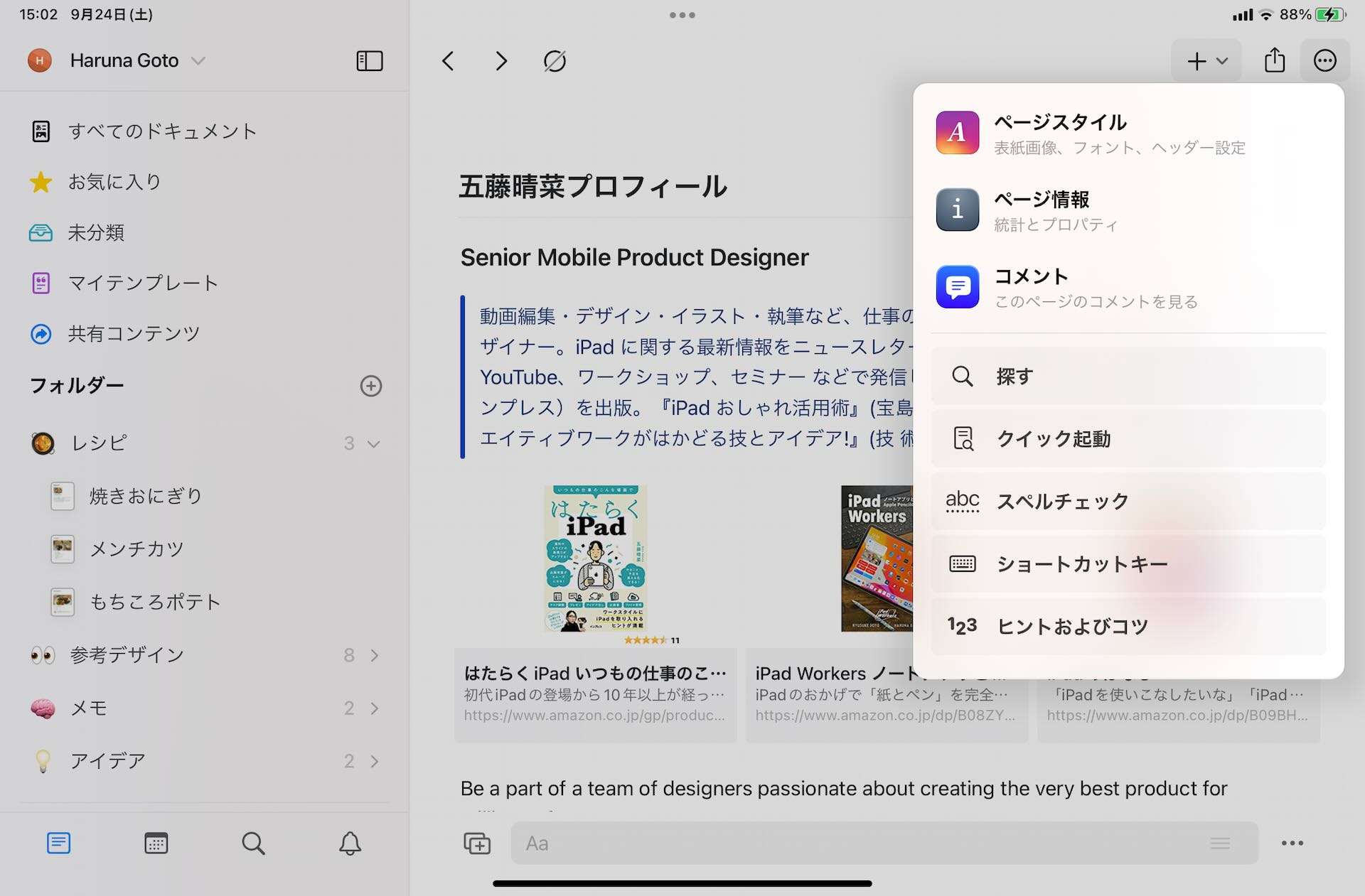Open コメント comments for this page
The image size is (1365, 896).
point(1129,287)
